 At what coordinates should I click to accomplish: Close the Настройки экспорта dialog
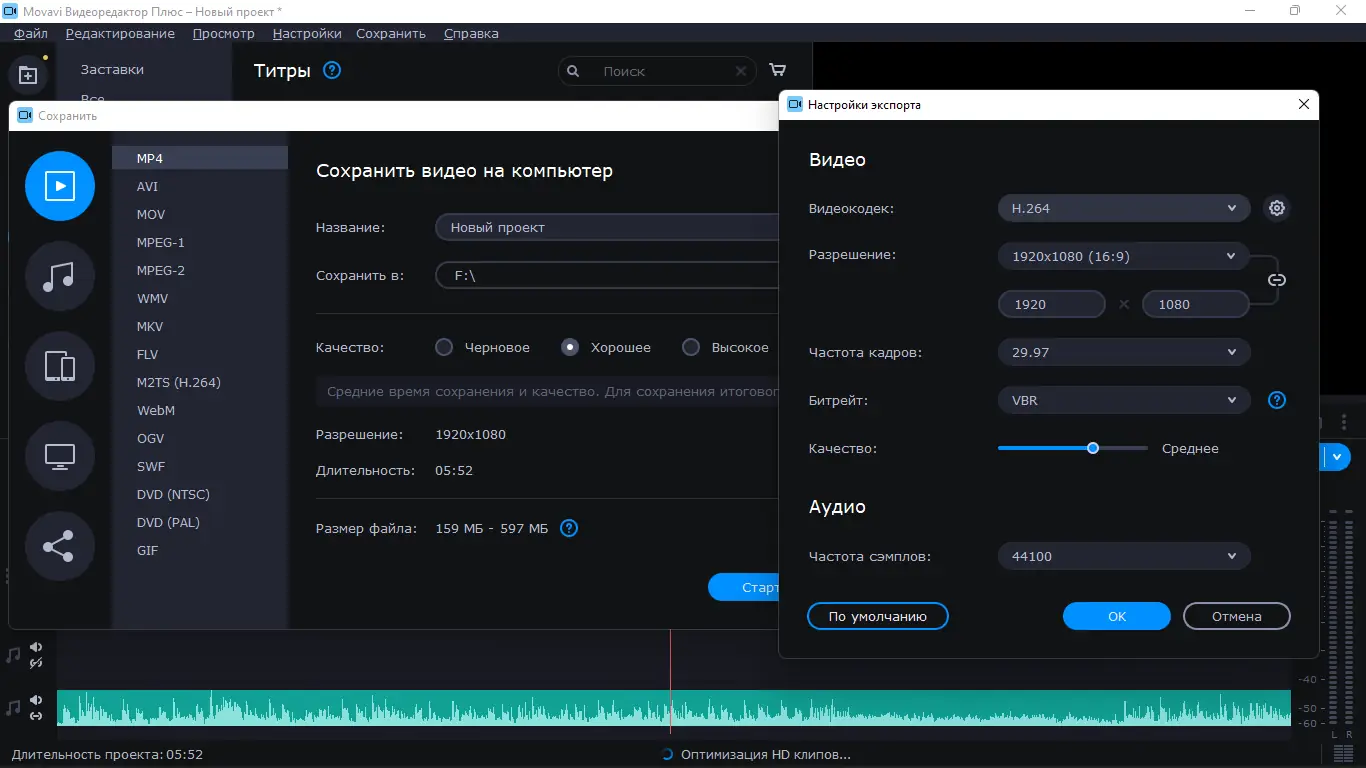pos(1304,104)
